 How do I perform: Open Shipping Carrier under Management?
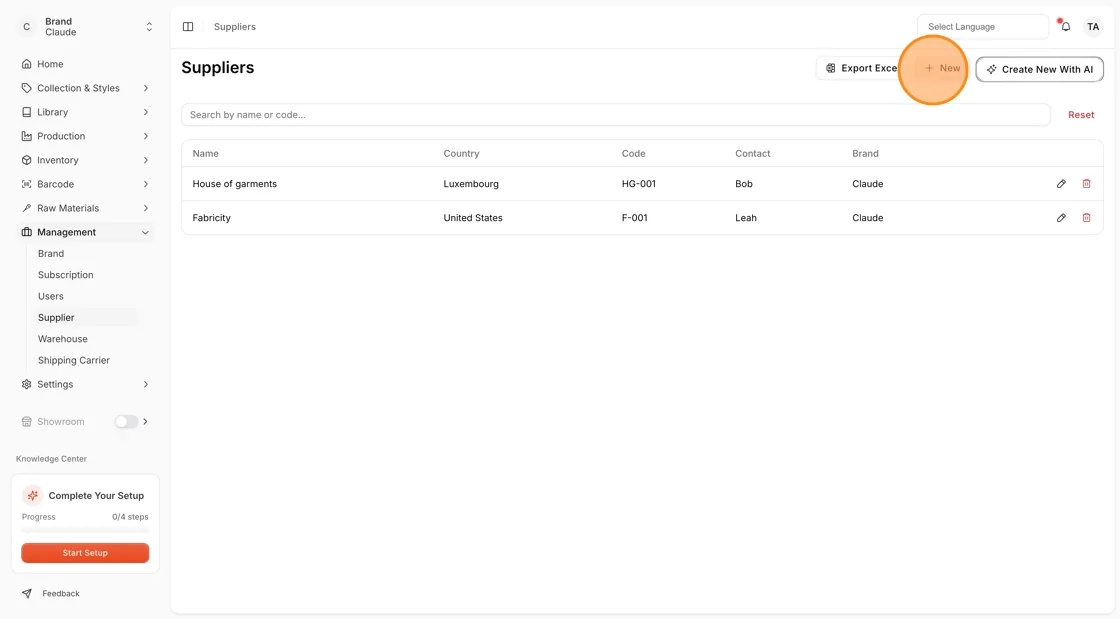[x=74, y=361]
